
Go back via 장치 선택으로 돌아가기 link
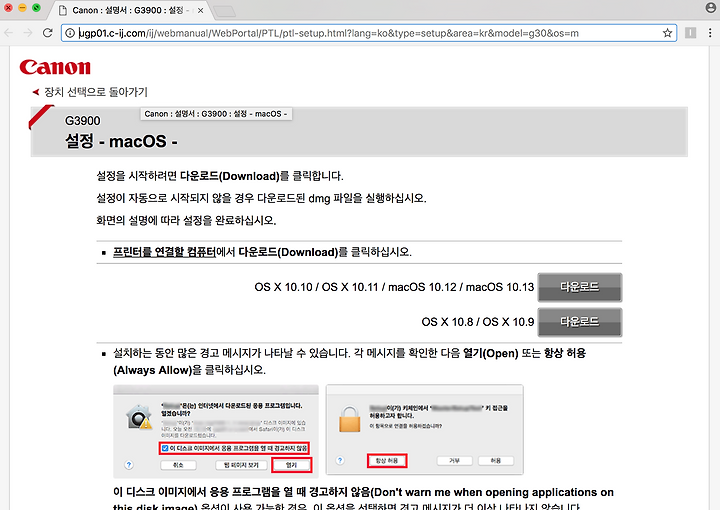point(96,92)
